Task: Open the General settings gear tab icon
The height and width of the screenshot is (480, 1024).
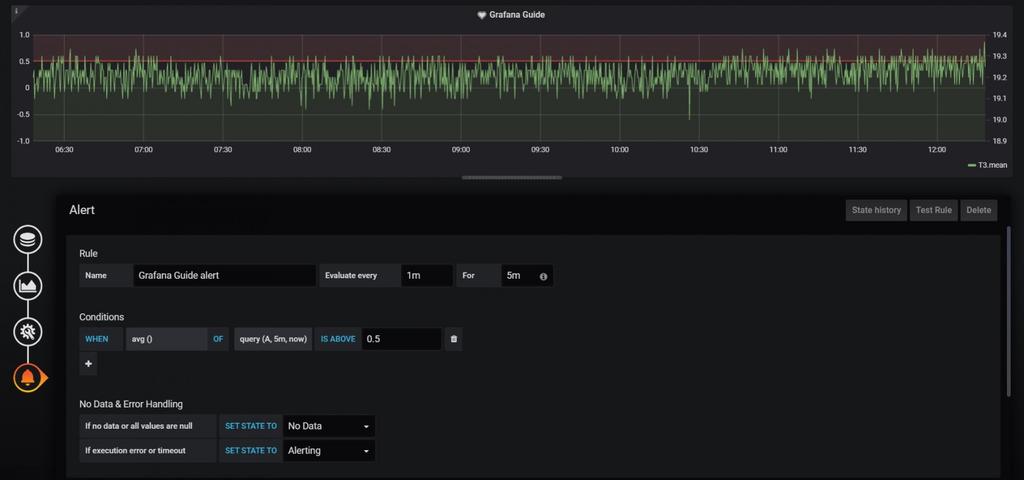Action: click(27, 332)
